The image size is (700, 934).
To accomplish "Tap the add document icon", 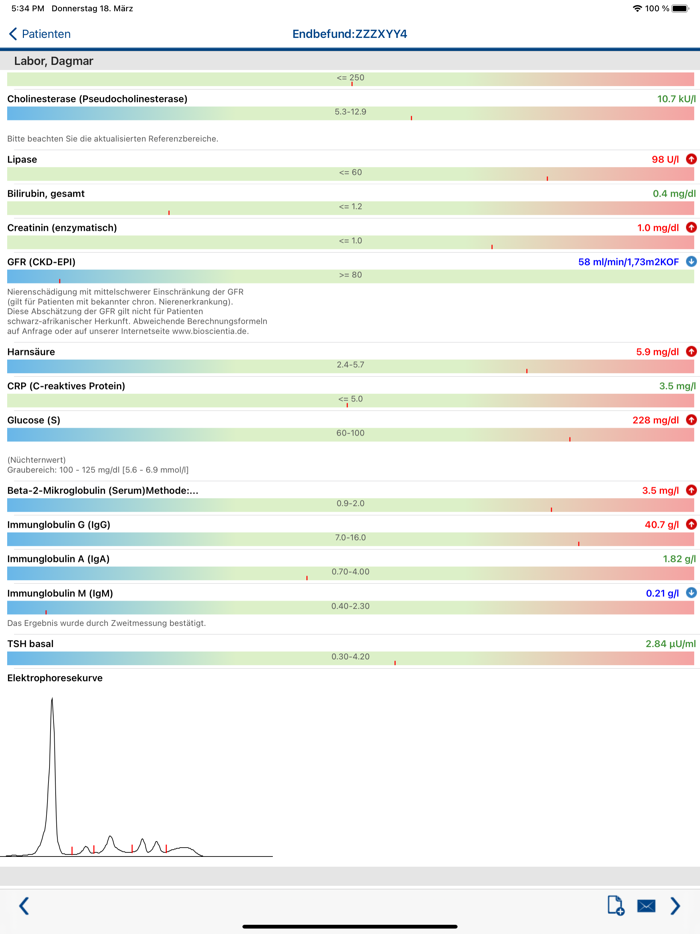I will click(616, 905).
